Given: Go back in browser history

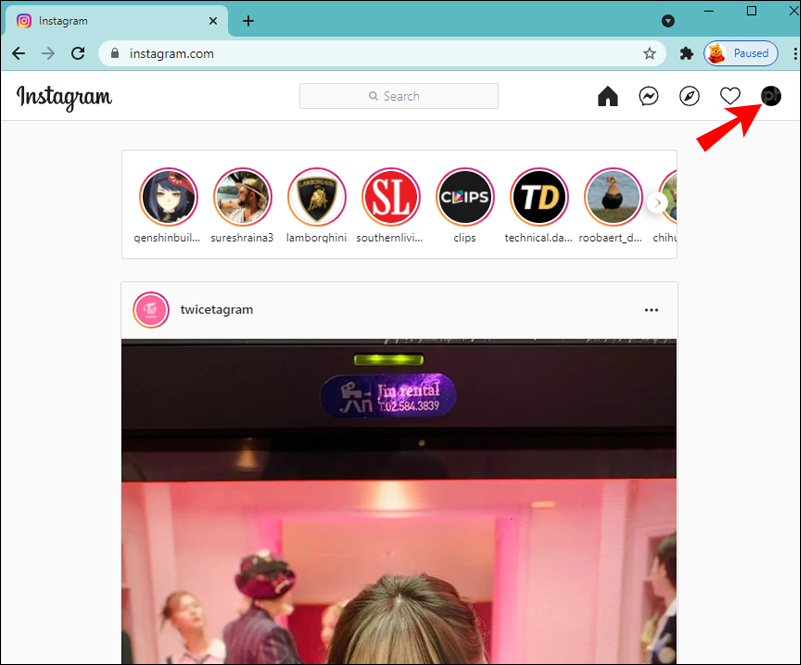Looking at the screenshot, I should pos(19,53).
